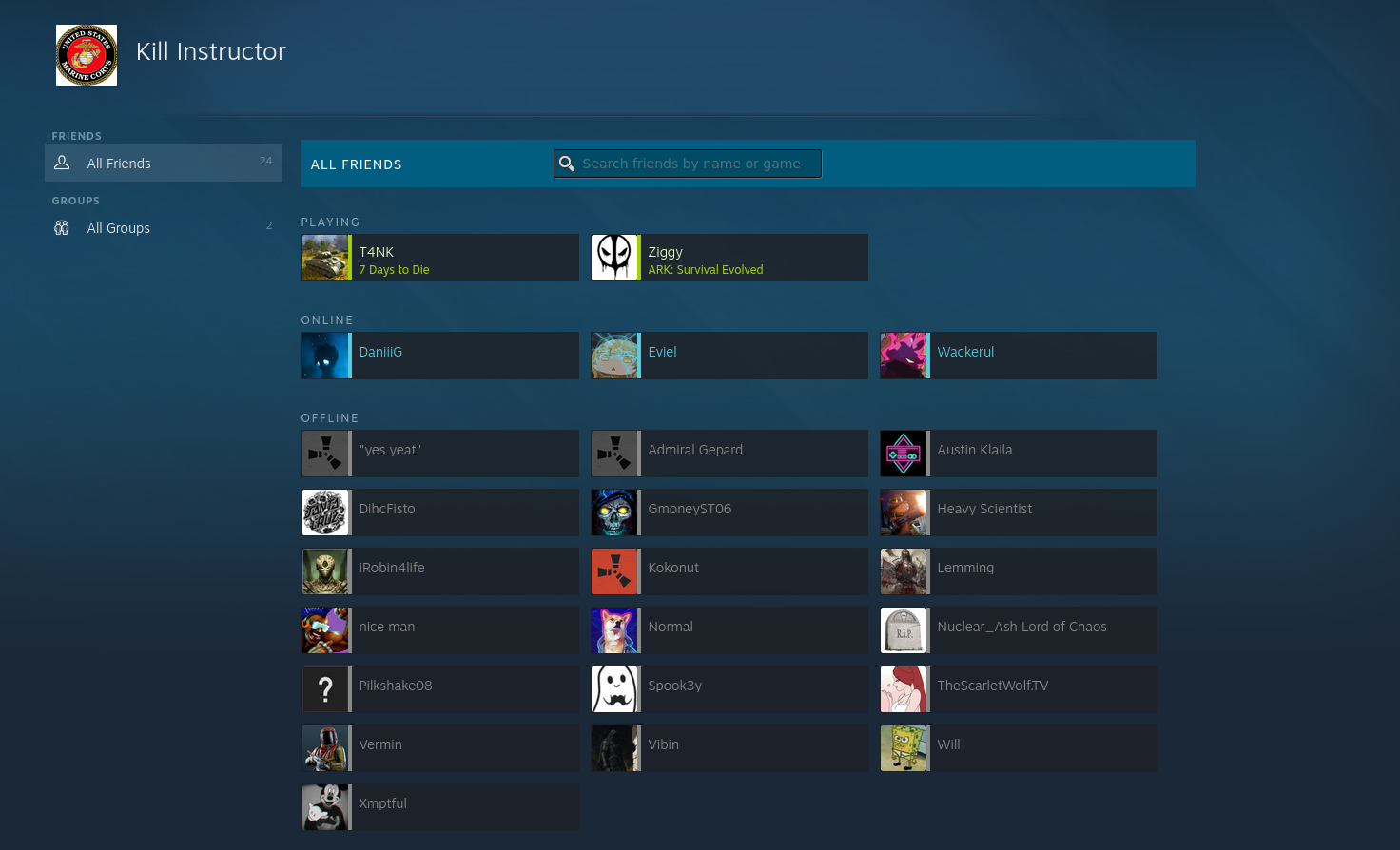The height and width of the screenshot is (850, 1400).
Task: Click DihcFisto's black-and-white avatar
Action: (x=325, y=512)
